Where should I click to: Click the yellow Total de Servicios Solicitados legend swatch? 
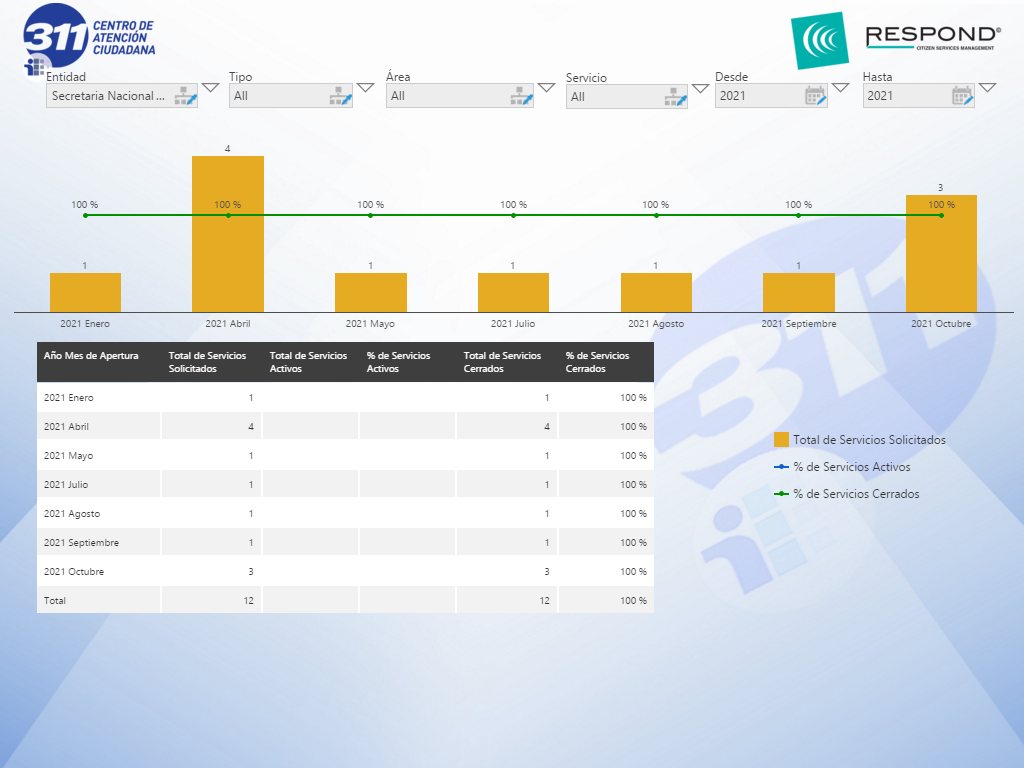coord(781,440)
